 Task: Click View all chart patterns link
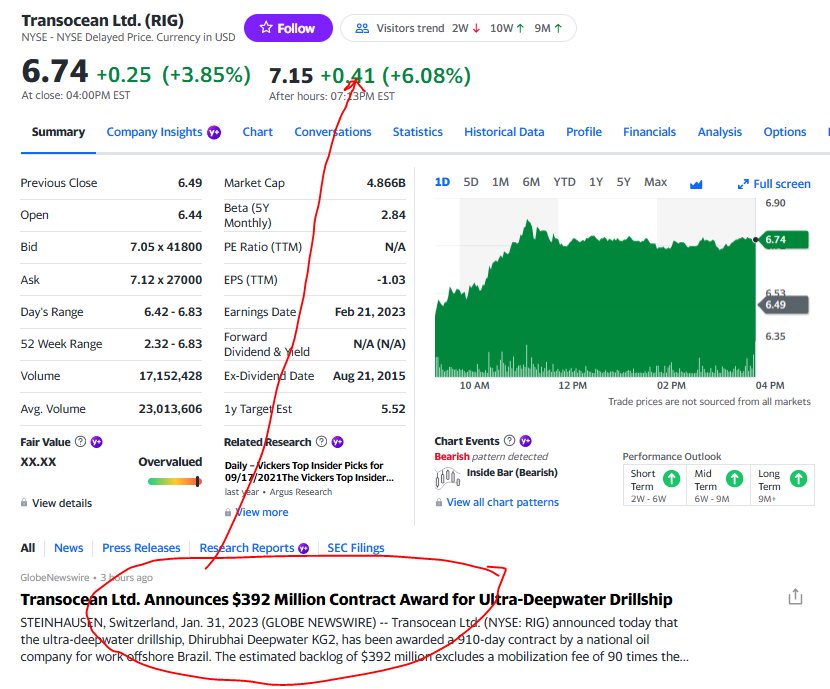502,502
